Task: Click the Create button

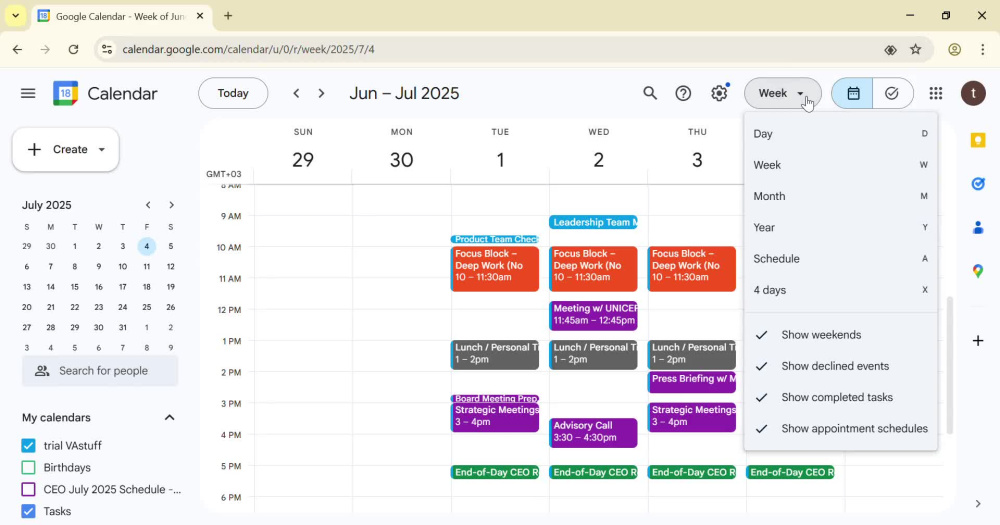Action: (66, 149)
